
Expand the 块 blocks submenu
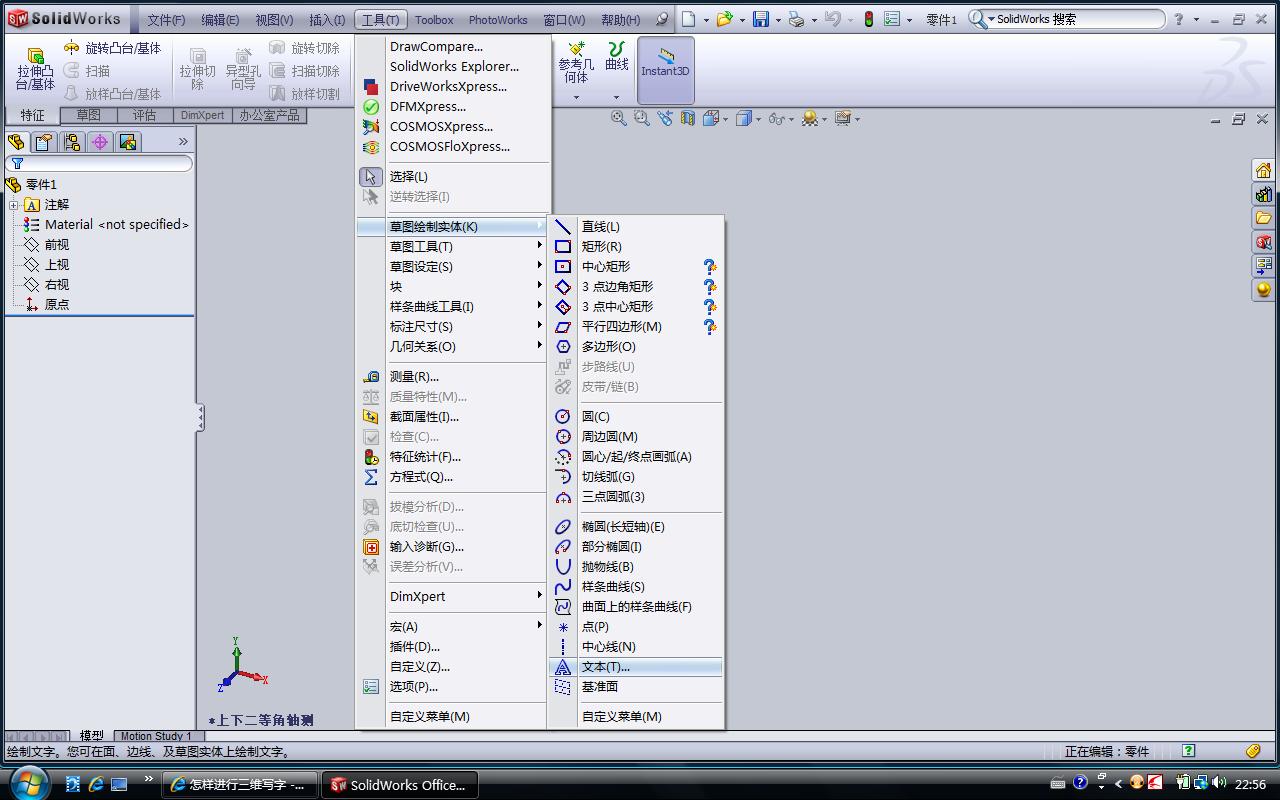coord(452,287)
